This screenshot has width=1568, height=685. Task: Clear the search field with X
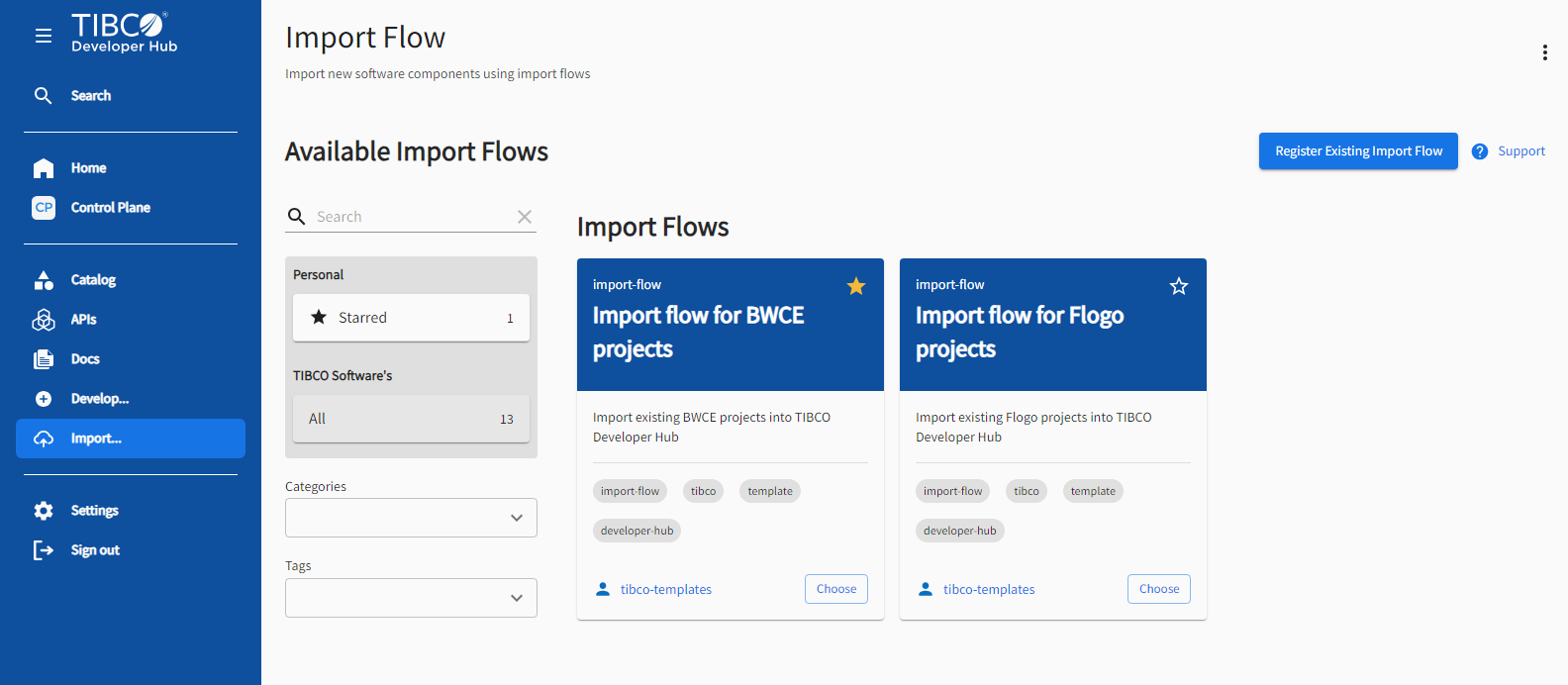coord(525,217)
